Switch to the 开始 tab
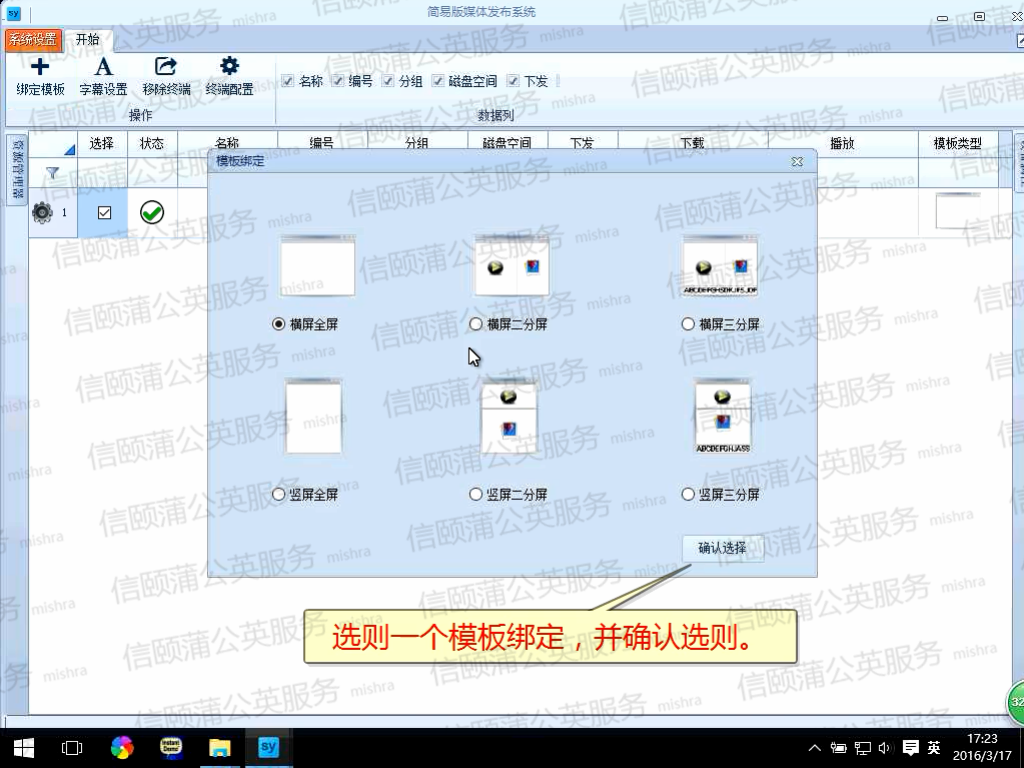1024x768 pixels. tap(88, 39)
